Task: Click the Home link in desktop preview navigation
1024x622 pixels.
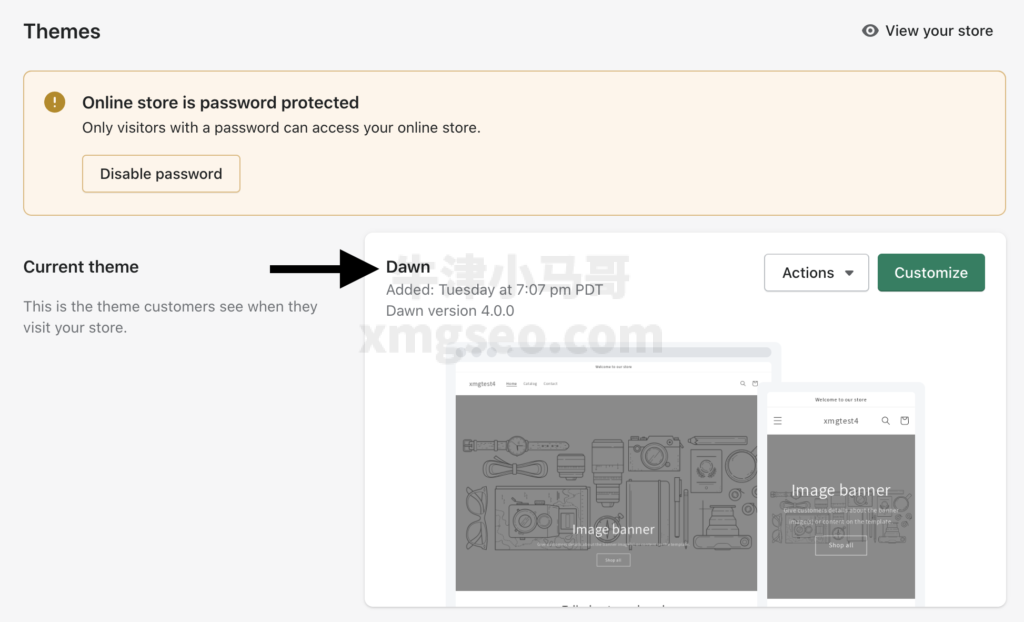Action: click(511, 384)
